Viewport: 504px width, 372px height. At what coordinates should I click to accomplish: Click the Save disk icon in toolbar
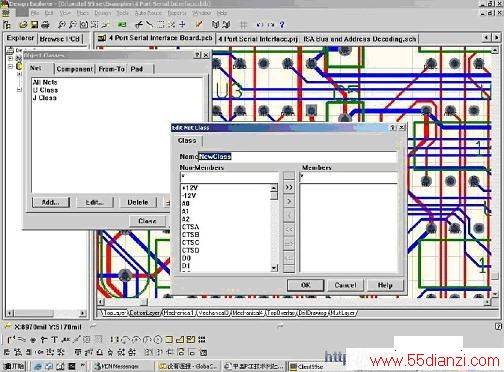coord(34,24)
